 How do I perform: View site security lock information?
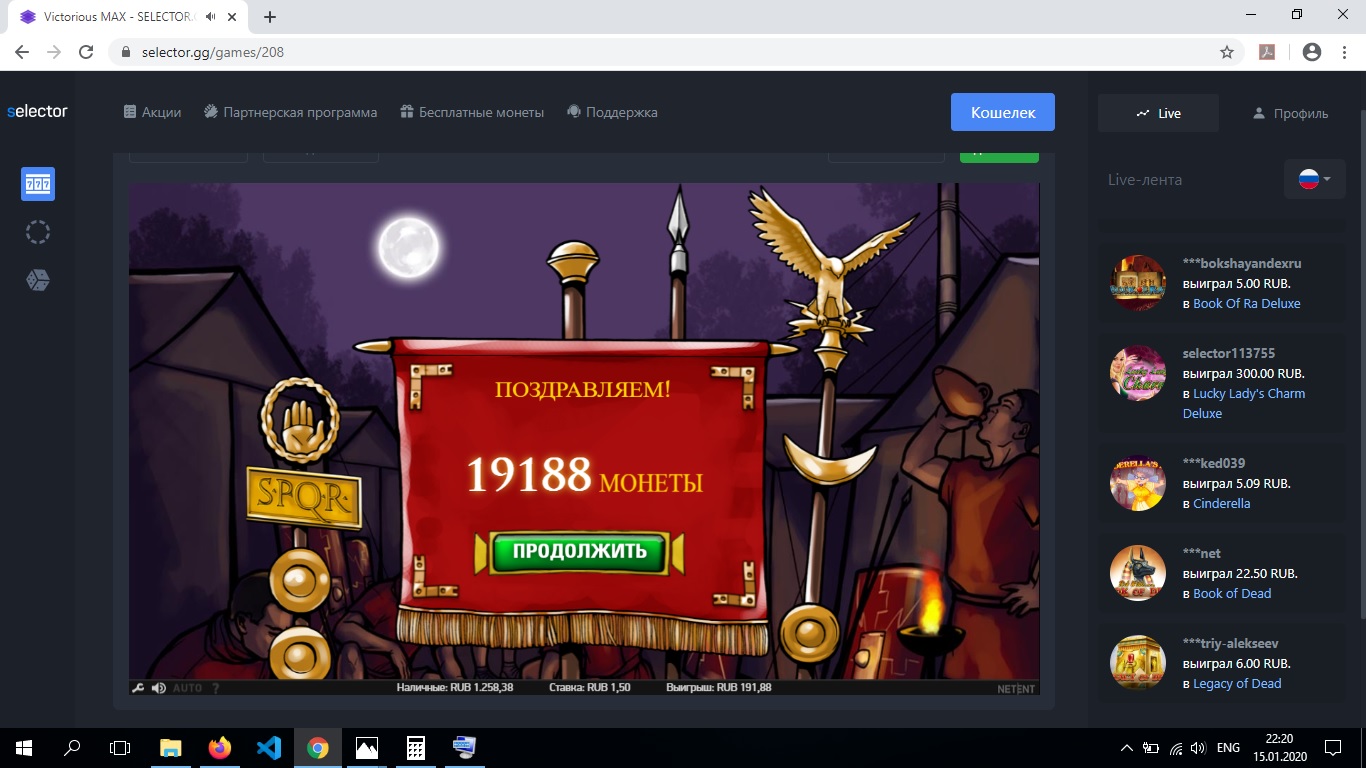(126, 52)
